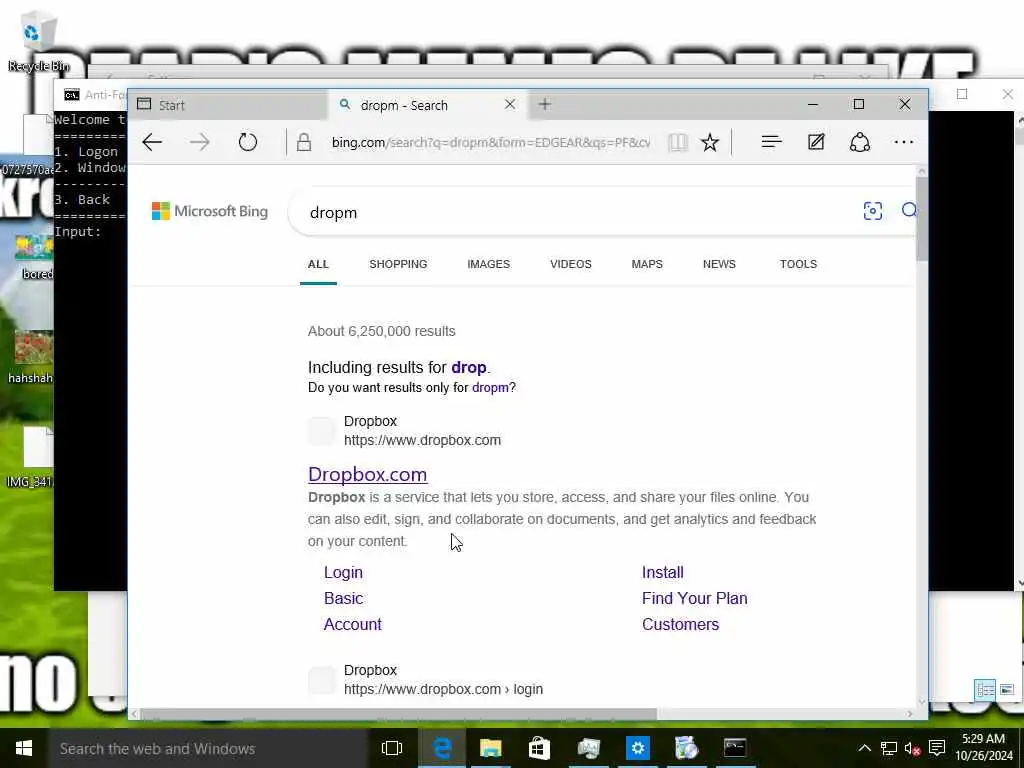This screenshot has width=1024, height=768.
Task: Click the visual search camera icon
Action: pos(872,211)
